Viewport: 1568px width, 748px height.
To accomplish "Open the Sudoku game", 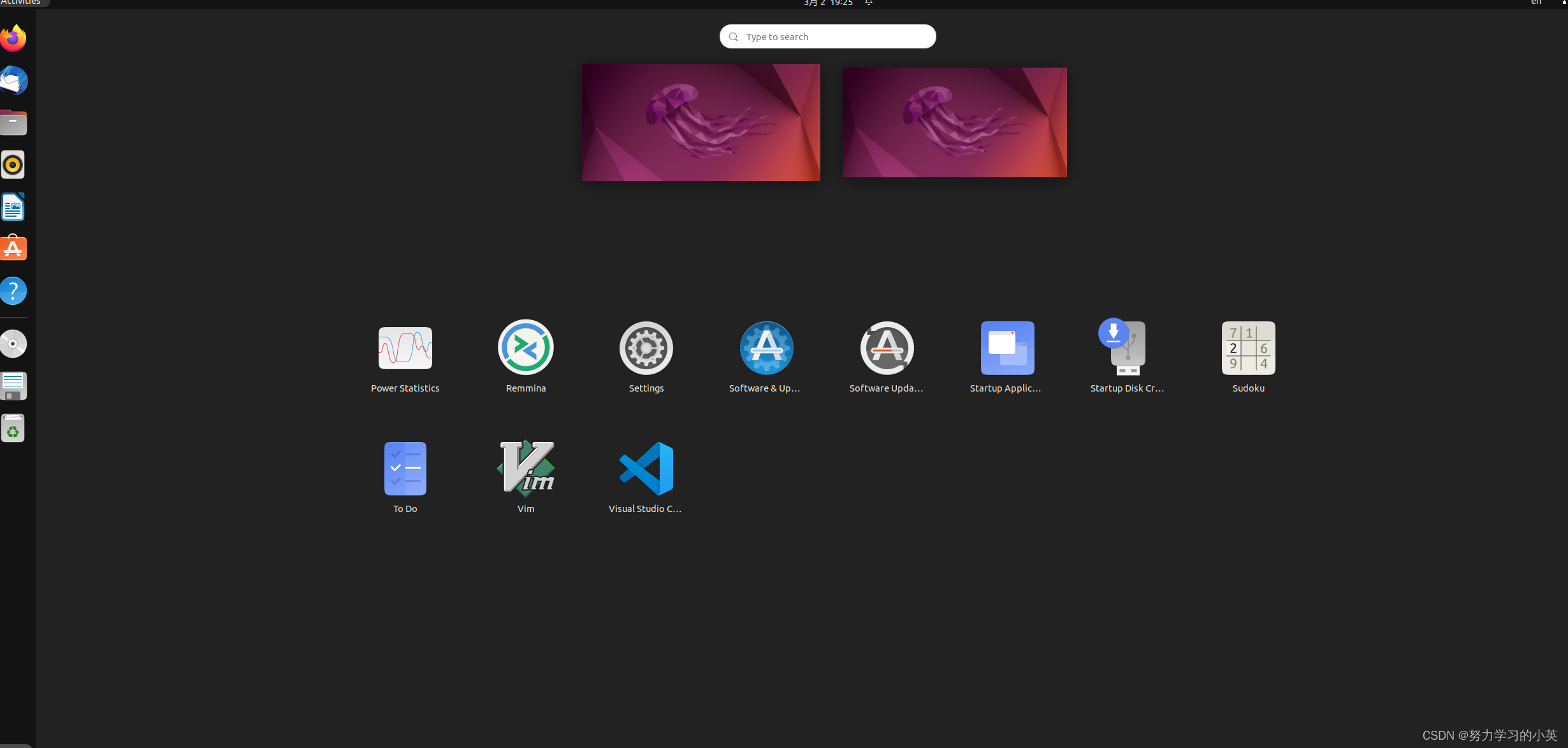I will 1248,349.
